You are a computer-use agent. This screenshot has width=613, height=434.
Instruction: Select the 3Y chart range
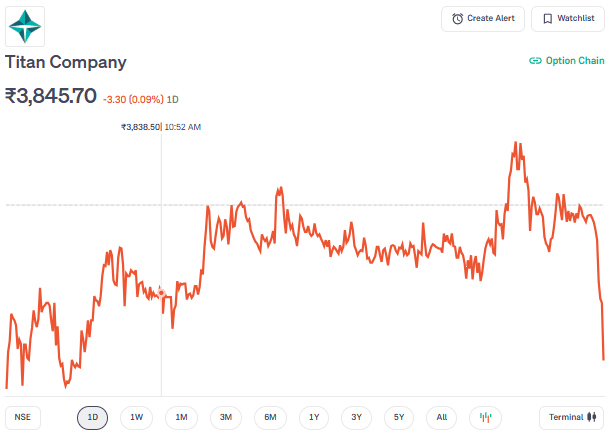pos(357,417)
